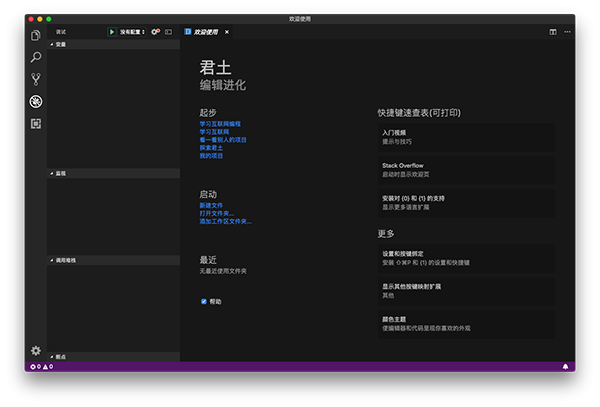Open the Explorer files icon in activity bar

36,35
